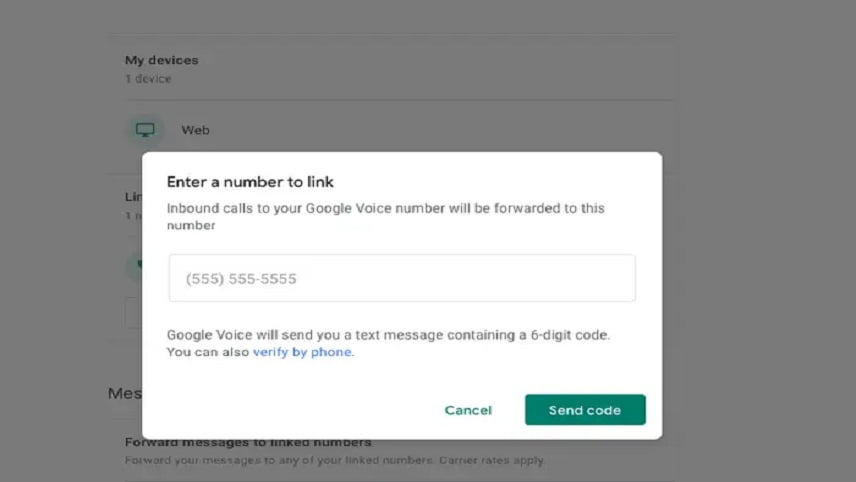Click the Cancel button
The image size is (856, 482).
(468, 410)
